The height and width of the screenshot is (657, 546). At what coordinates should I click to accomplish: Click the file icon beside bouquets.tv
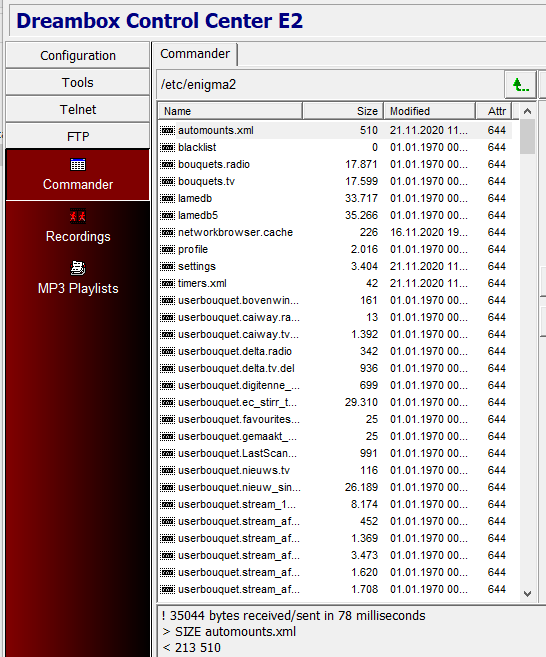point(168,181)
